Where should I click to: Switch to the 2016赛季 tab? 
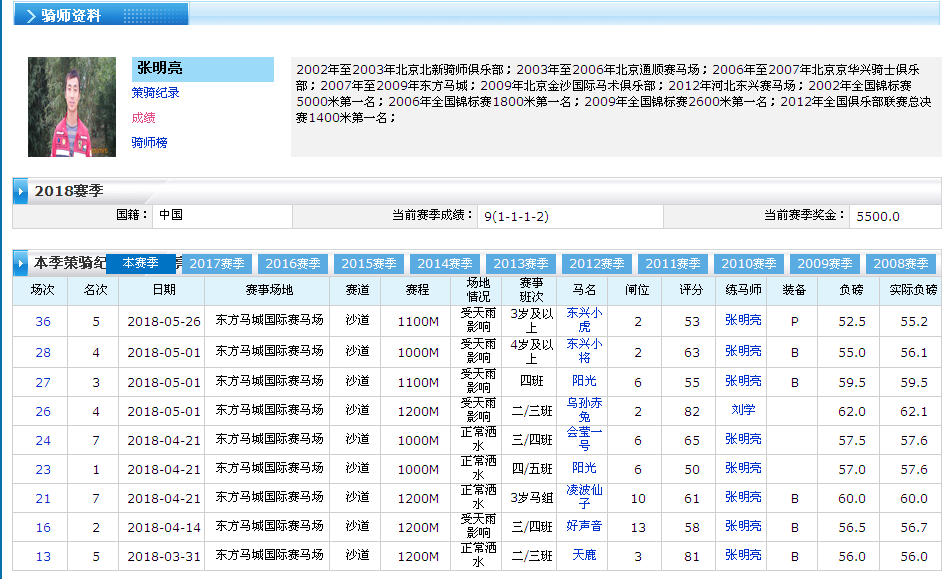[293, 264]
